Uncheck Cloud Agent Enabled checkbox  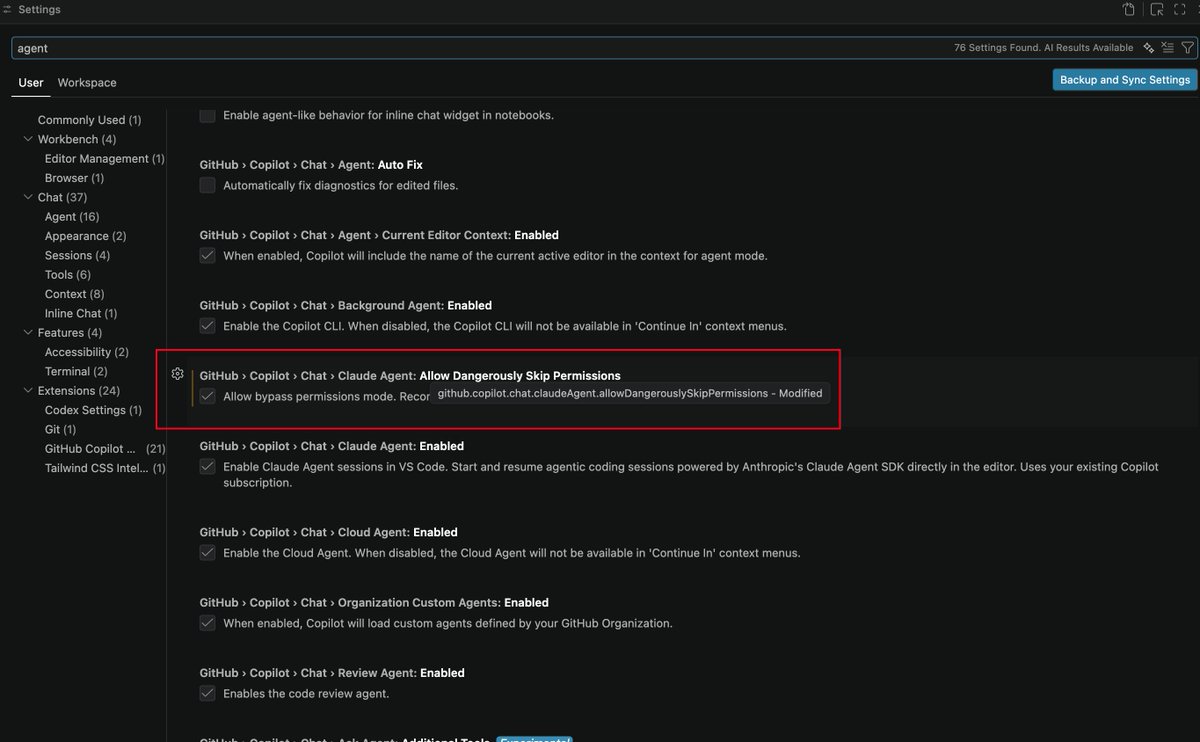pos(207,552)
